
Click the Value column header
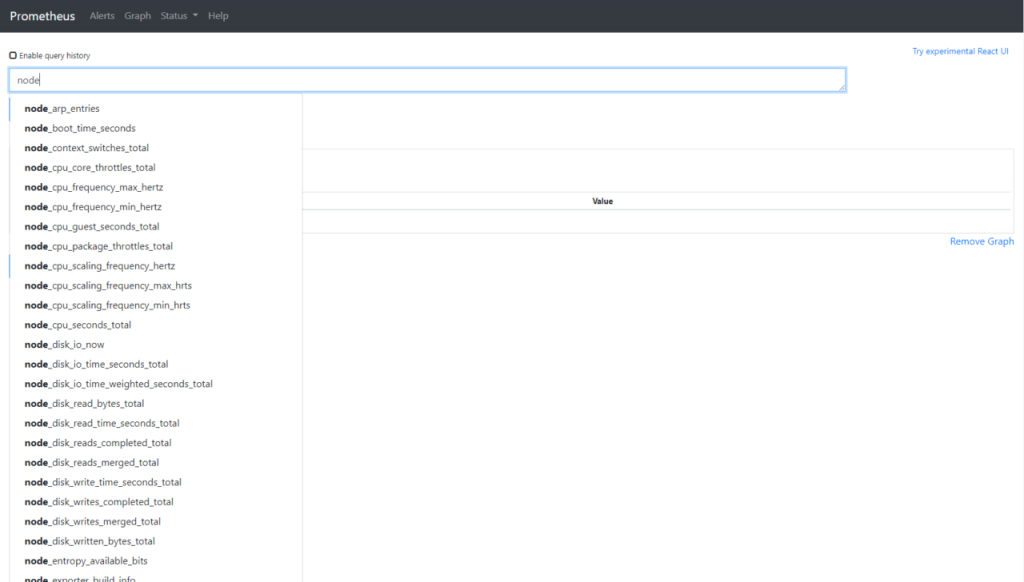602,201
